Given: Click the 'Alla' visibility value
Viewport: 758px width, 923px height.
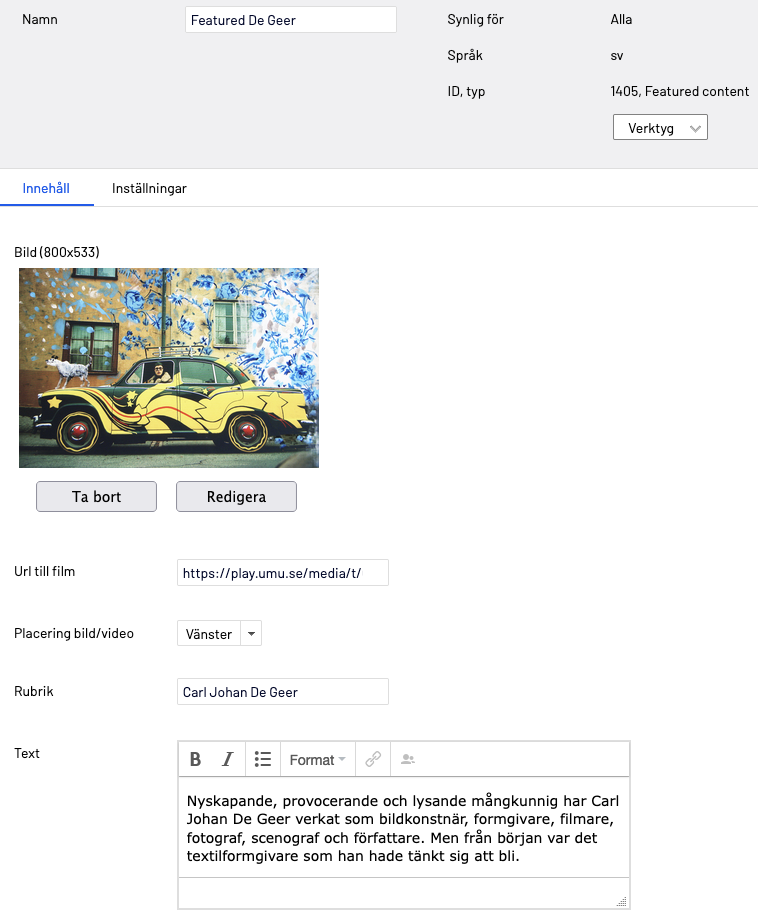Looking at the screenshot, I should point(621,19).
